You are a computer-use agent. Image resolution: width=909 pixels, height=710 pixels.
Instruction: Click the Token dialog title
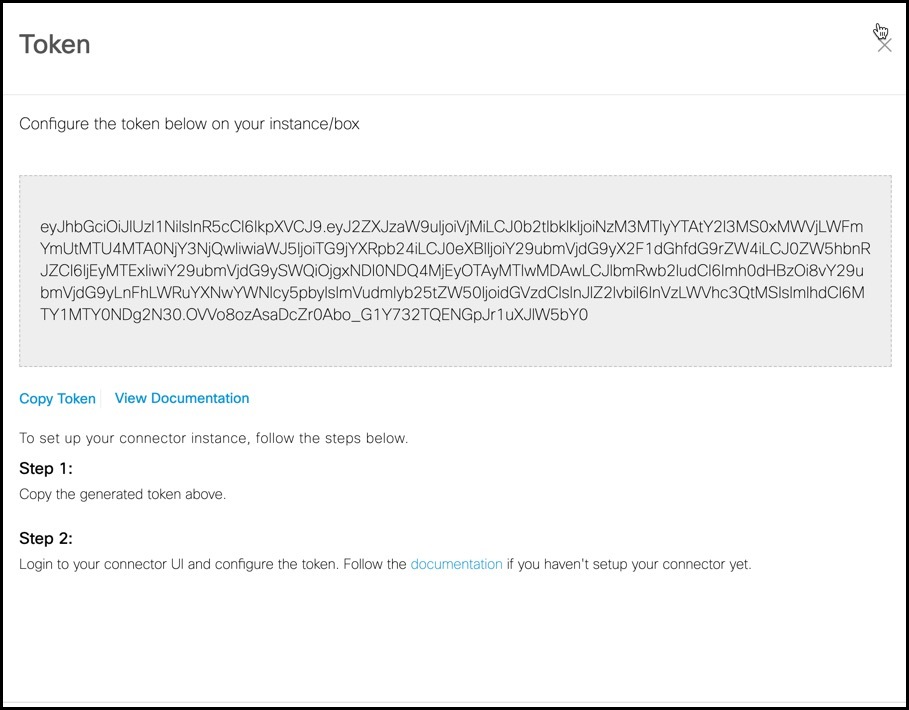[54, 45]
